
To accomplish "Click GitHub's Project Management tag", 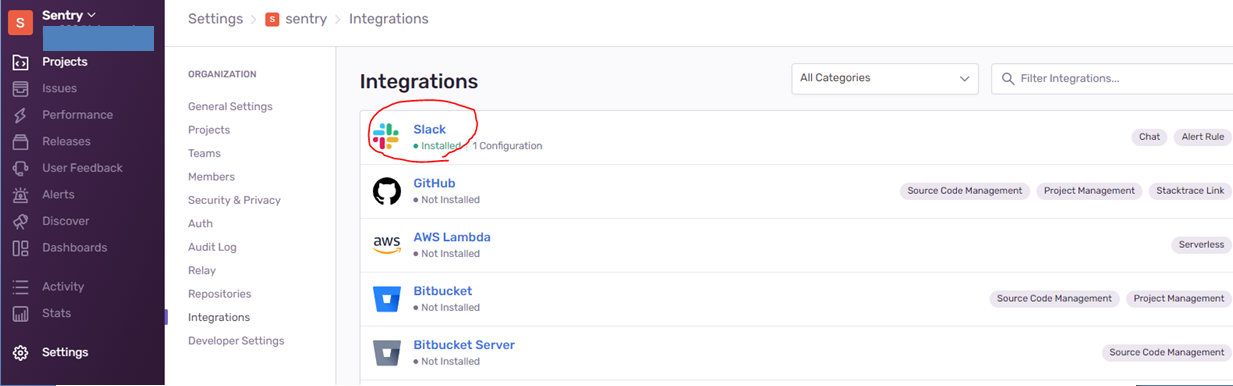I will pyautogui.click(x=1089, y=190).
